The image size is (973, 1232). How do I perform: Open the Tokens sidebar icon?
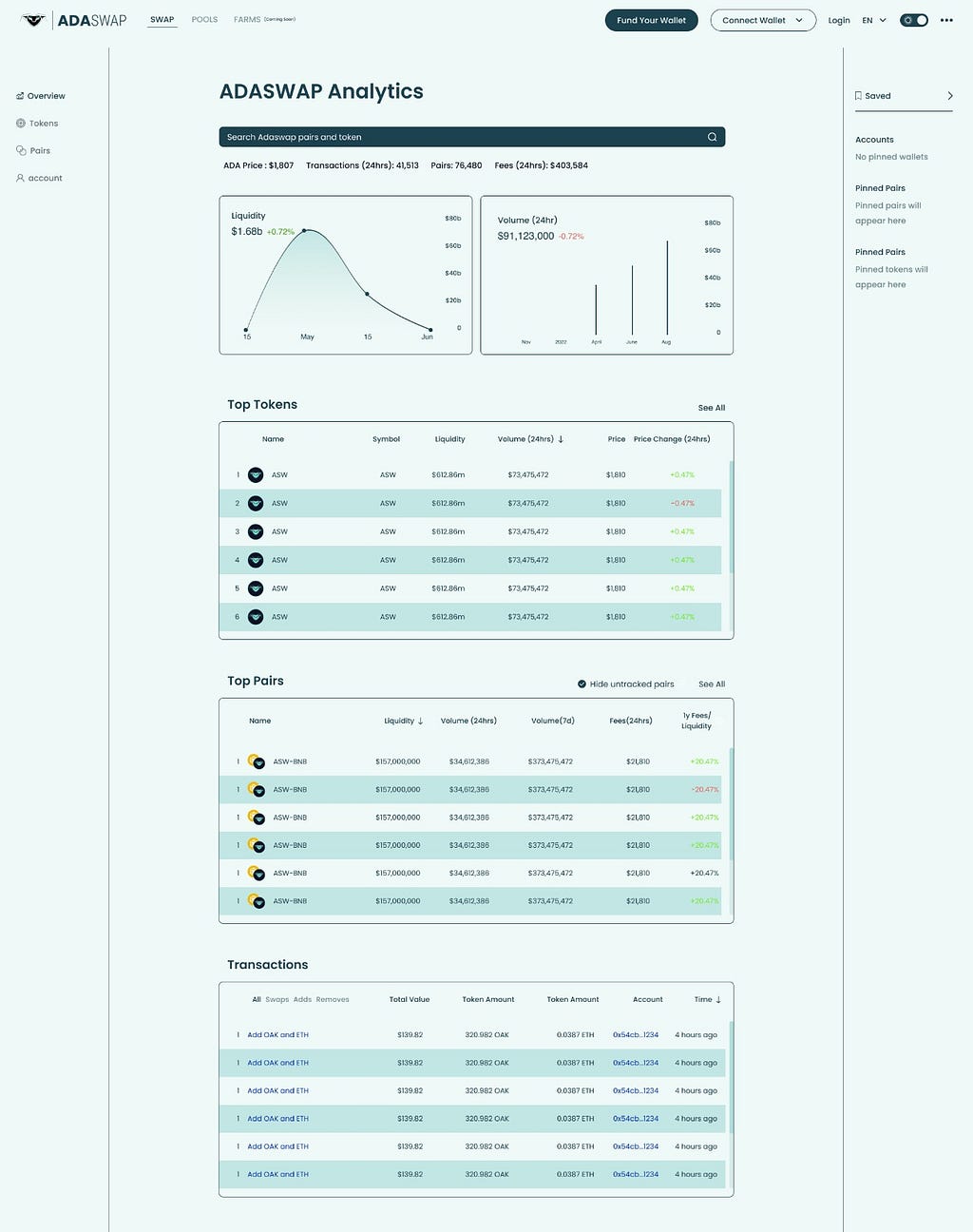tap(20, 124)
